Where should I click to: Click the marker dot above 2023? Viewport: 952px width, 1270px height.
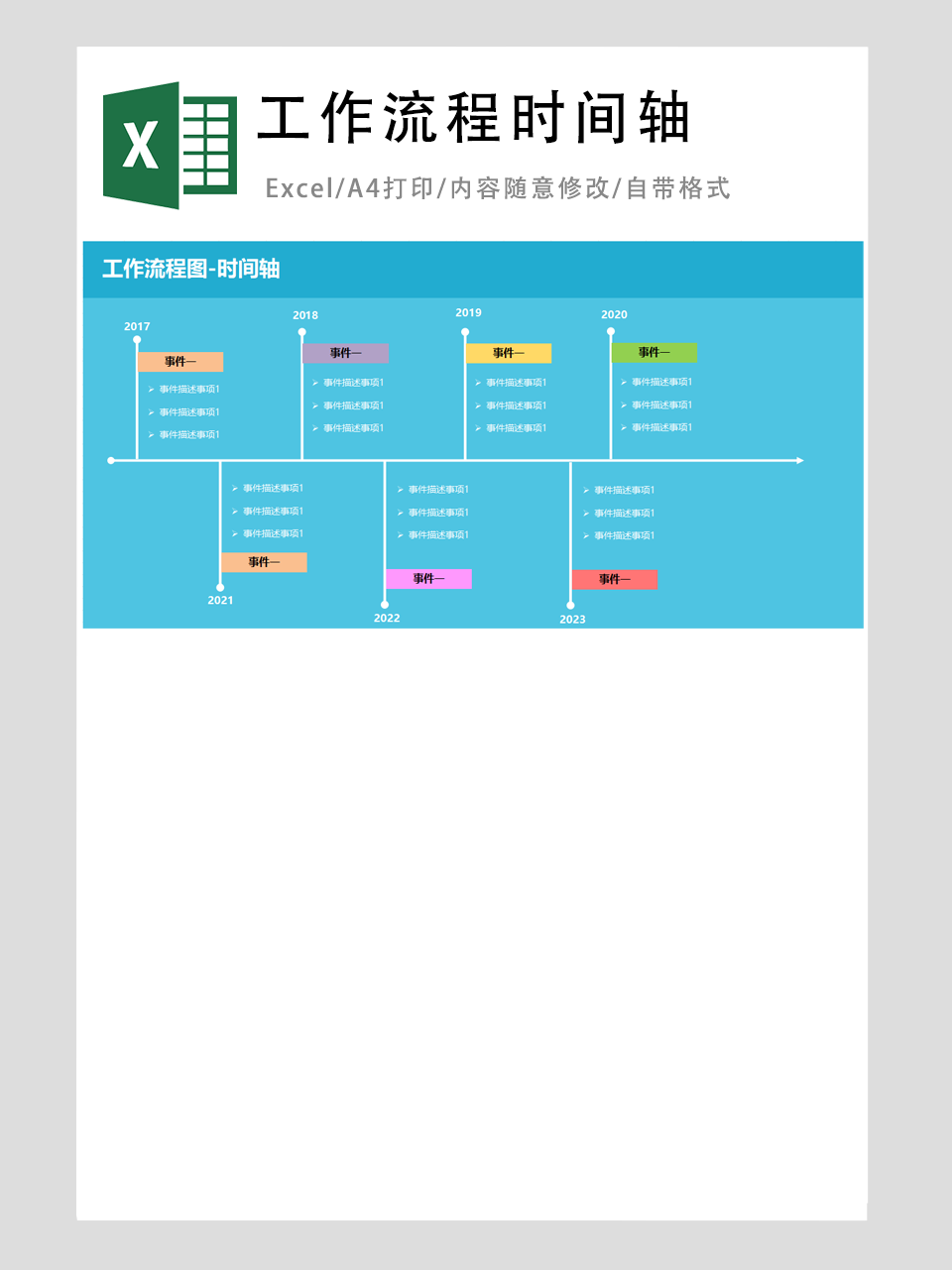point(570,605)
